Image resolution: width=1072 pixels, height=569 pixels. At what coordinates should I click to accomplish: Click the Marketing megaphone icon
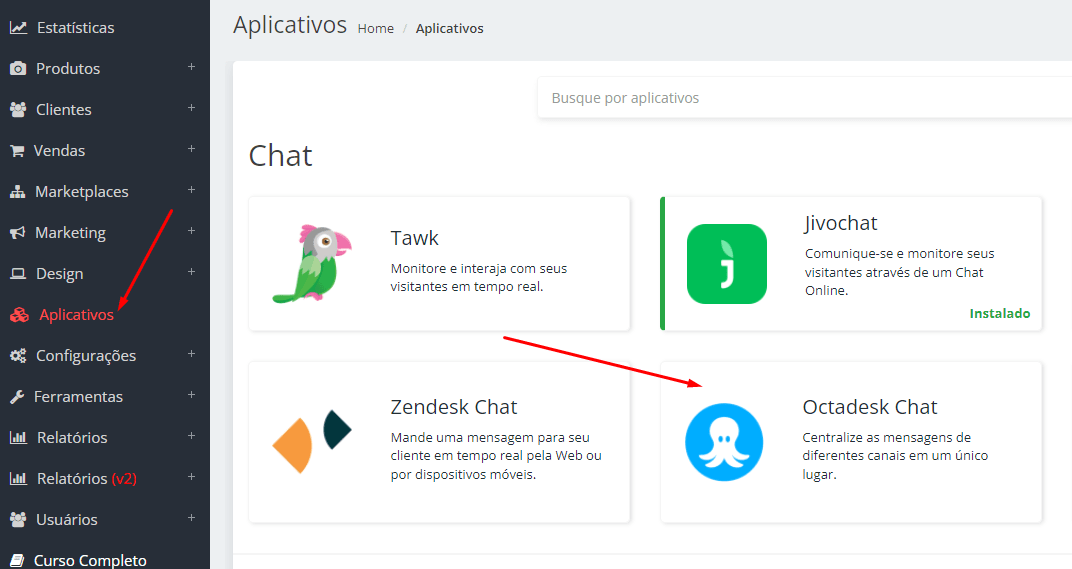(x=18, y=233)
